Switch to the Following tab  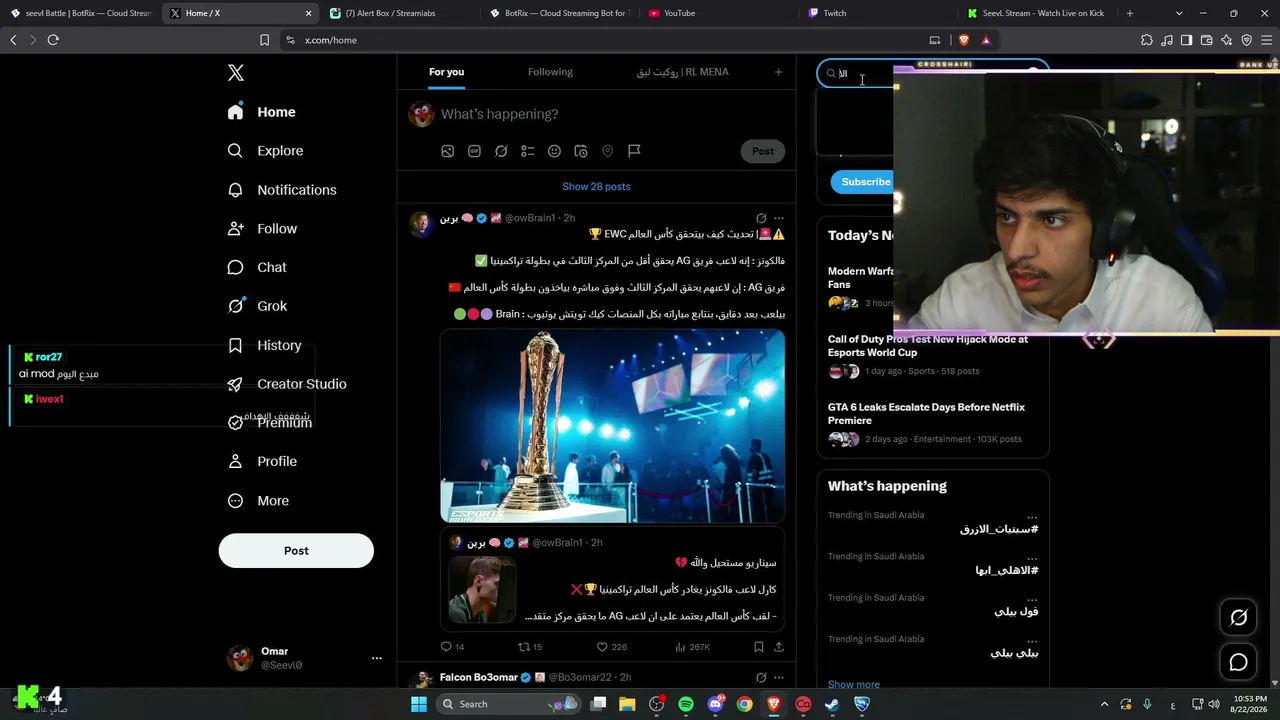[x=550, y=72]
